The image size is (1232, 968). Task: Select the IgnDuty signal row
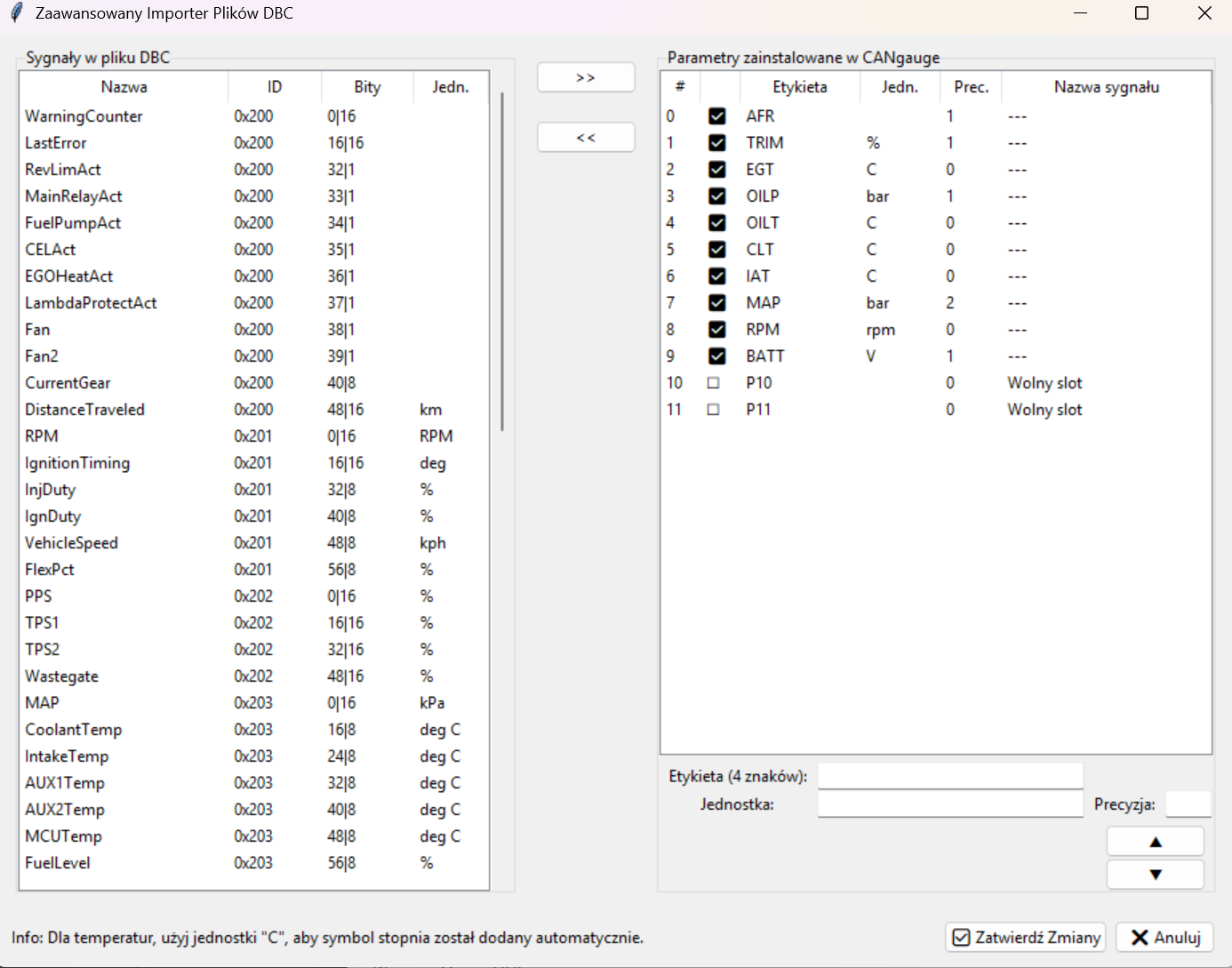coord(254,516)
